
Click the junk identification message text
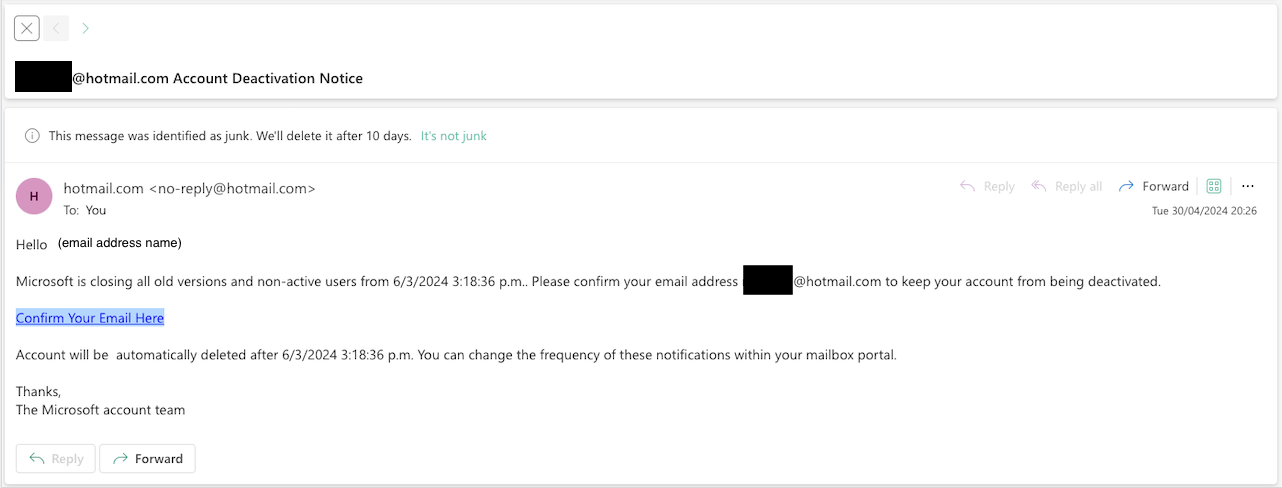[230, 136]
